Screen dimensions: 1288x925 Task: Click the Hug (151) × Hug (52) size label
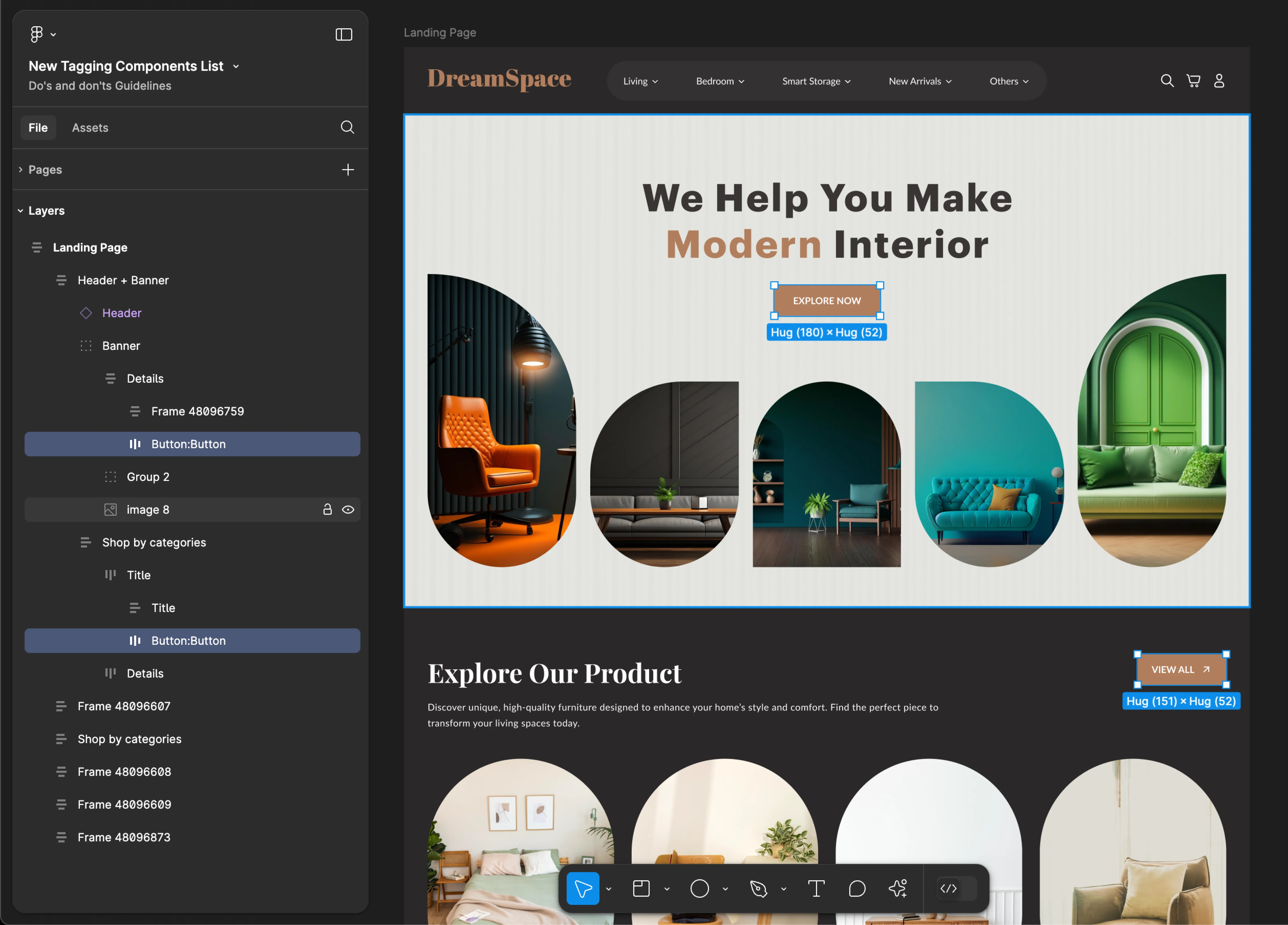(x=1181, y=701)
